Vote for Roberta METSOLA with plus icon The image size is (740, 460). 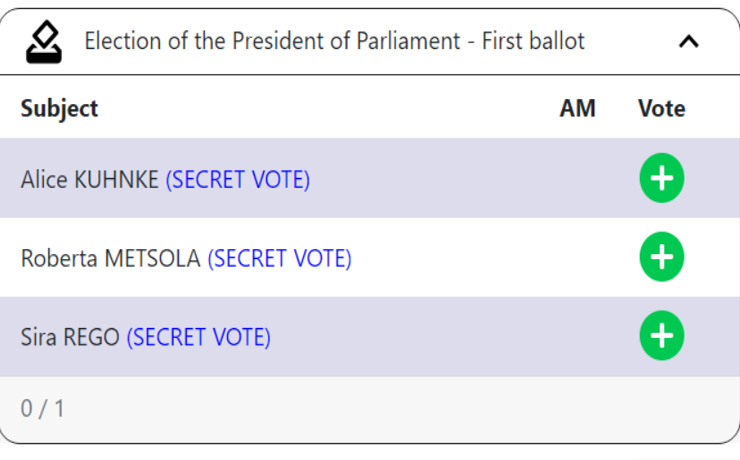[662, 257]
